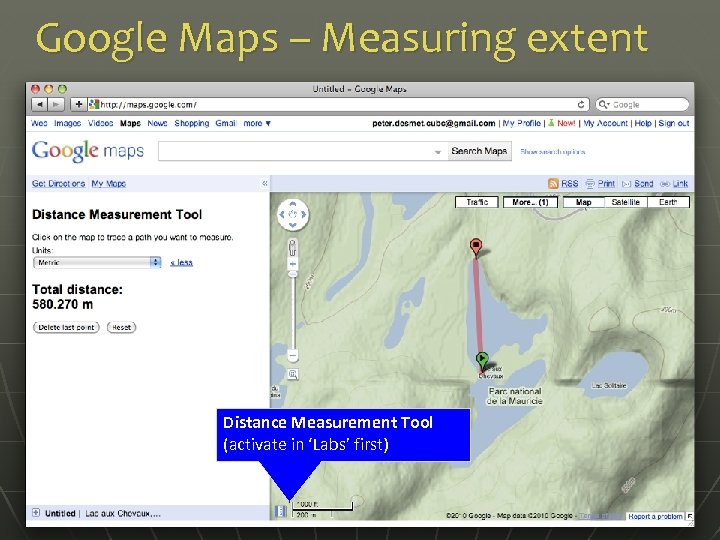The height and width of the screenshot is (540, 720).
Task: Click the '« less' link beside Units
Action: 181,263
